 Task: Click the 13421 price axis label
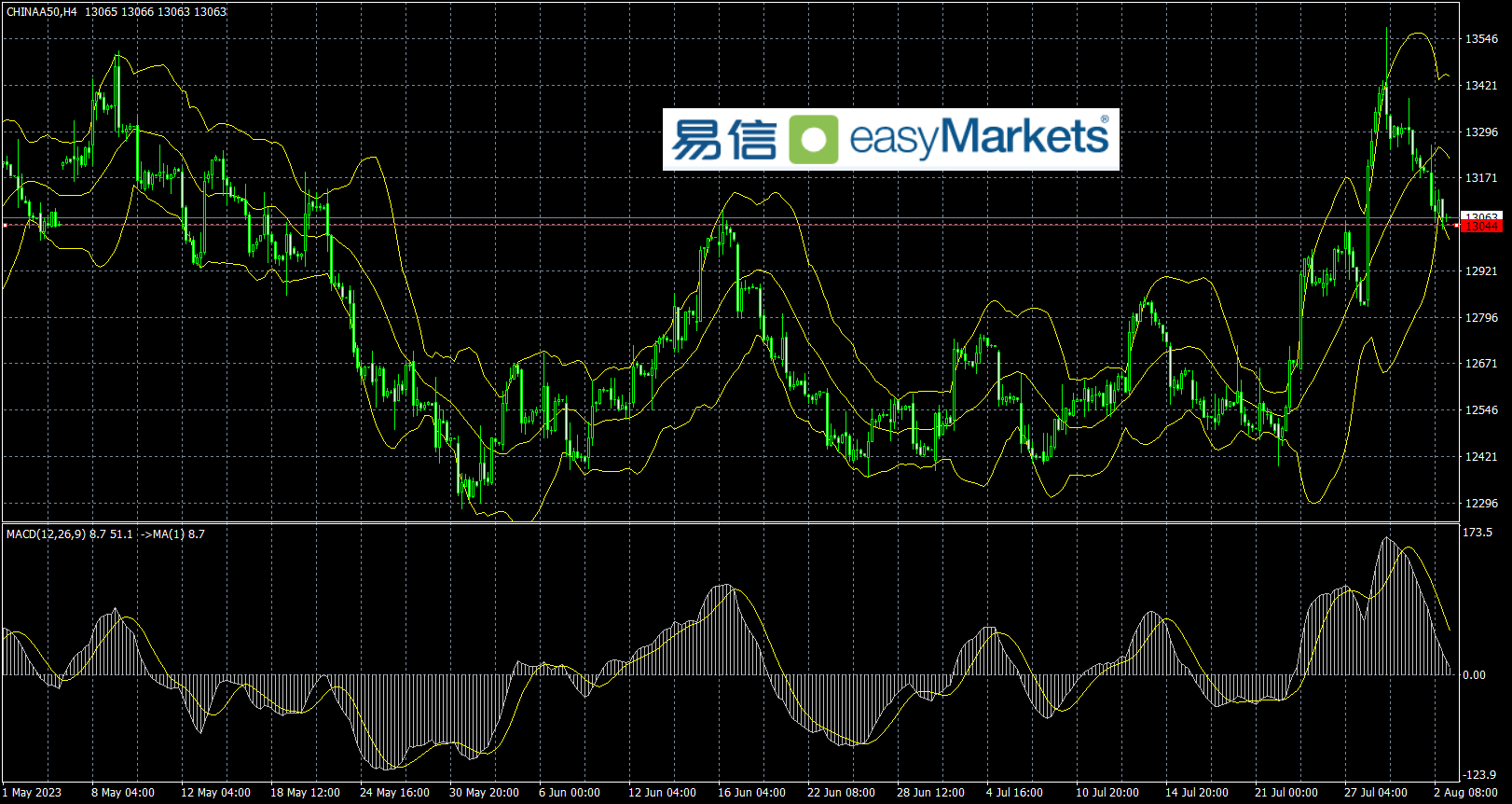point(1481,86)
